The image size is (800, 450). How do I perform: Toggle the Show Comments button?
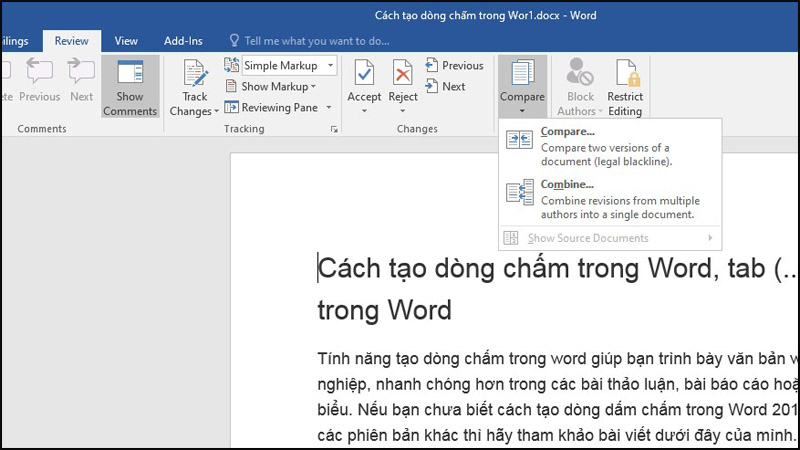(130, 87)
